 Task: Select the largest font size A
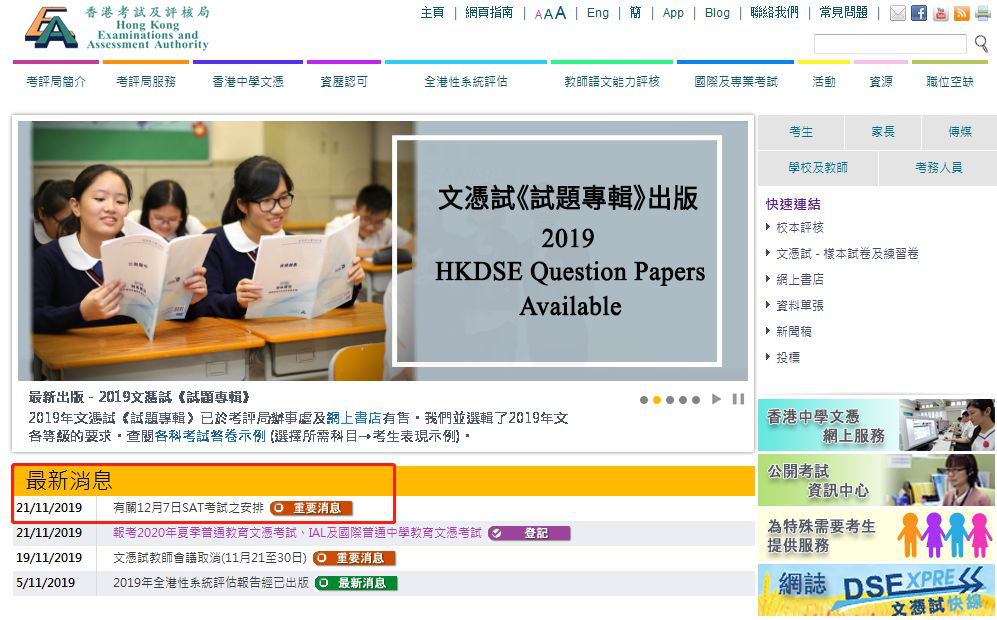560,13
